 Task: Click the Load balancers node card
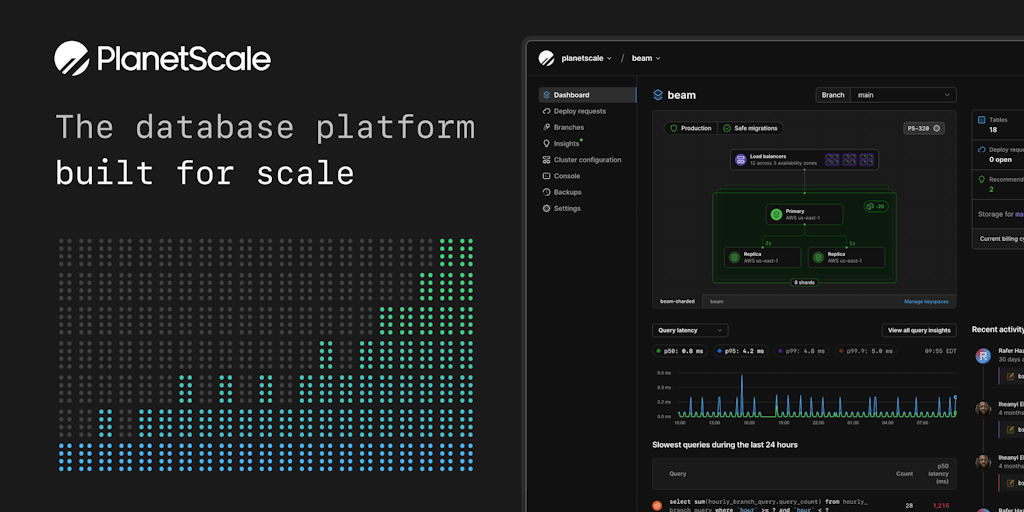click(804, 160)
